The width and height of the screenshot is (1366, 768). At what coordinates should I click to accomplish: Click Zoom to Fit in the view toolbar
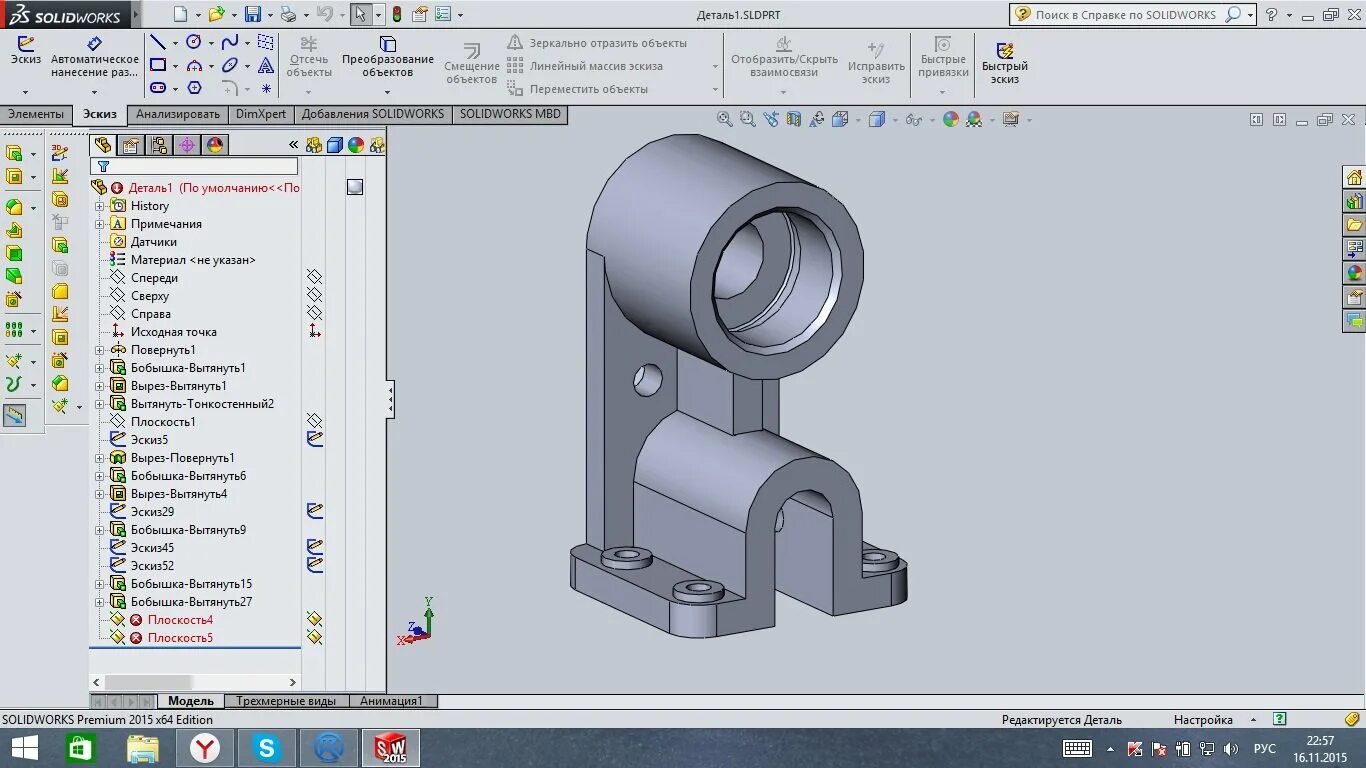[725, 119]
